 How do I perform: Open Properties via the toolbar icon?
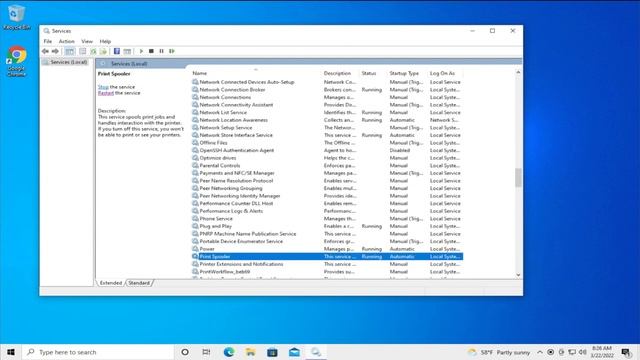point(82,51)
